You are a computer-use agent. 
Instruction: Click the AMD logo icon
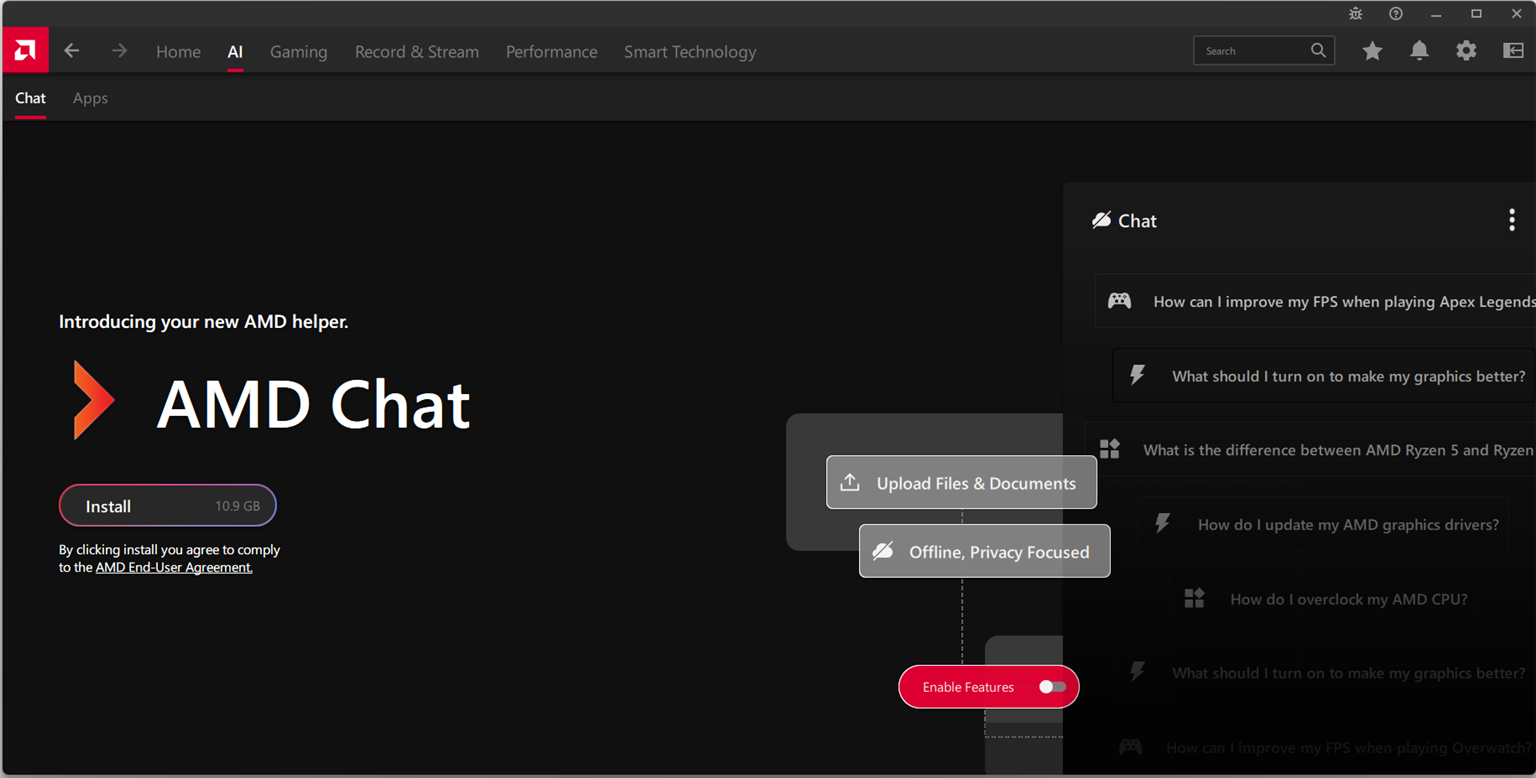(25, 50)
